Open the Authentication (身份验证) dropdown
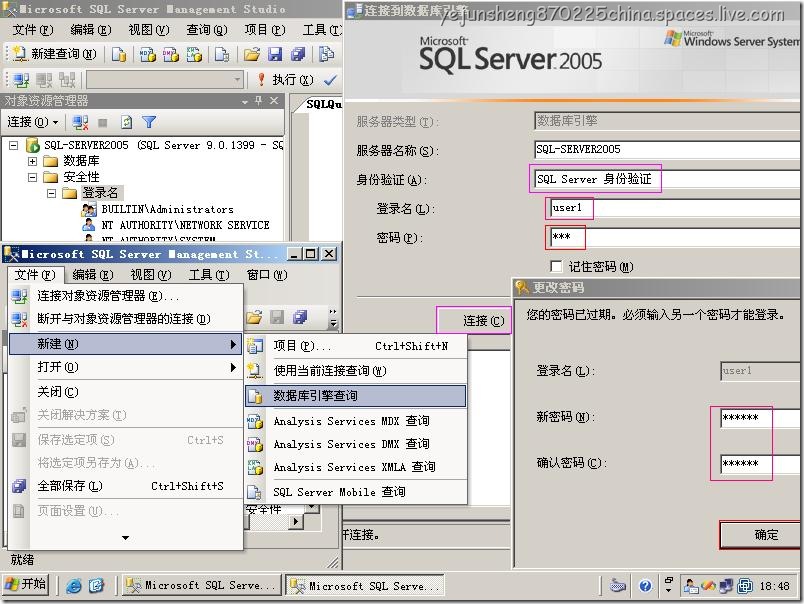Screen dimensions: 804x604 [667, 179]
